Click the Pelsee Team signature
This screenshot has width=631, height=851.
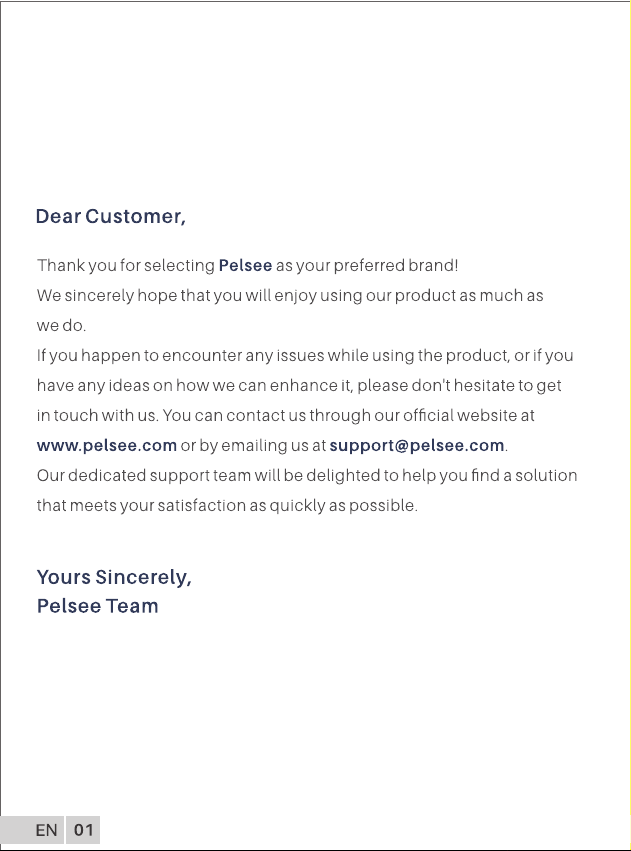(x=98, y=606)
